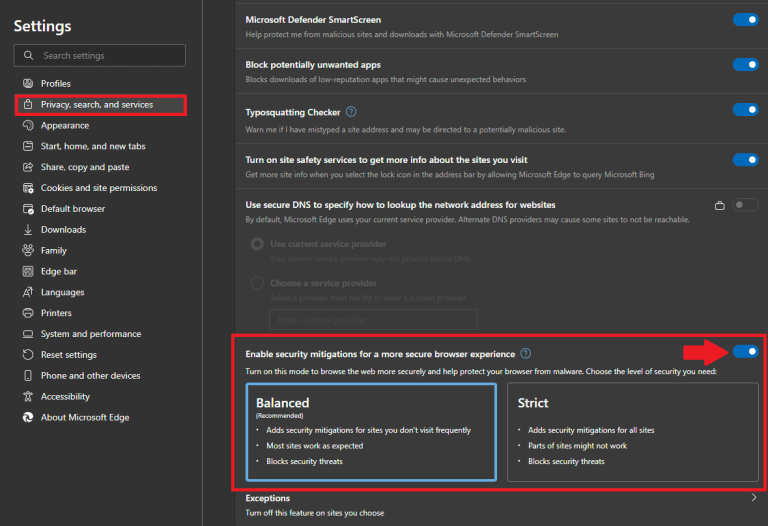
Task: Select Use current service provider radio
Action: (x=257, y=244)
